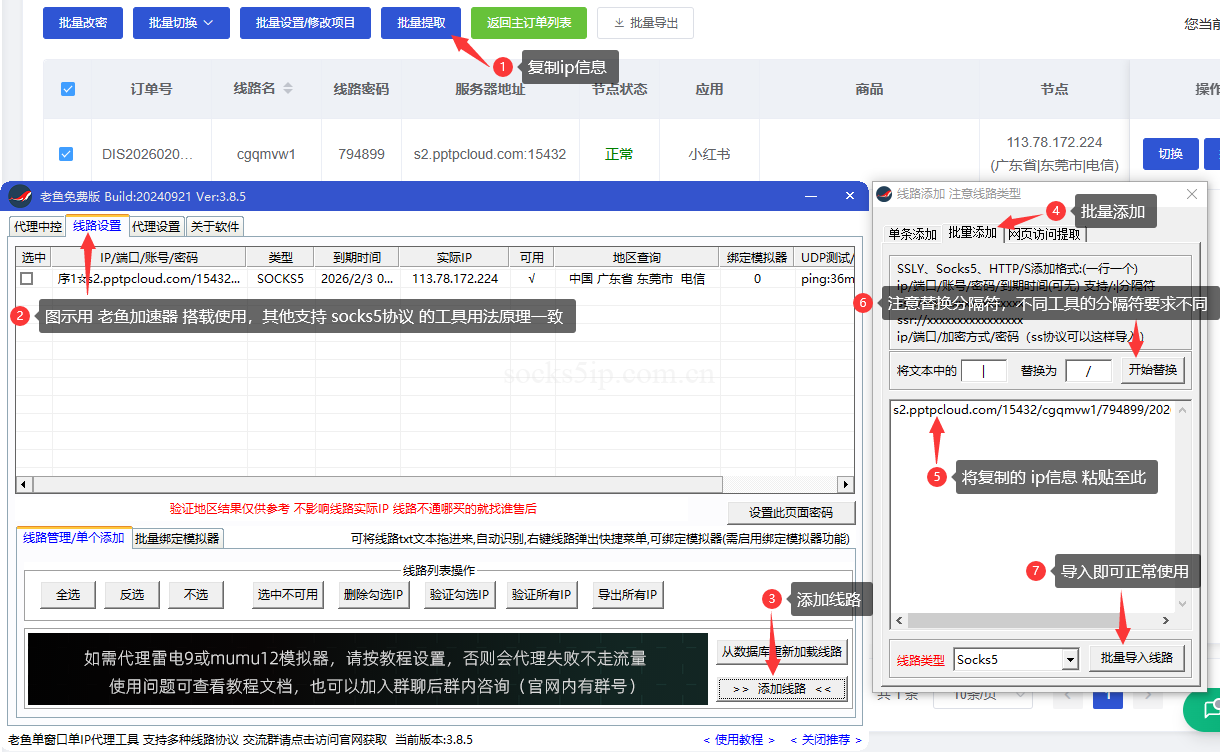Viewport: 1220px width, 752px height.
Task: Switch to the 代理设置 tab
Action: [156, 225]
